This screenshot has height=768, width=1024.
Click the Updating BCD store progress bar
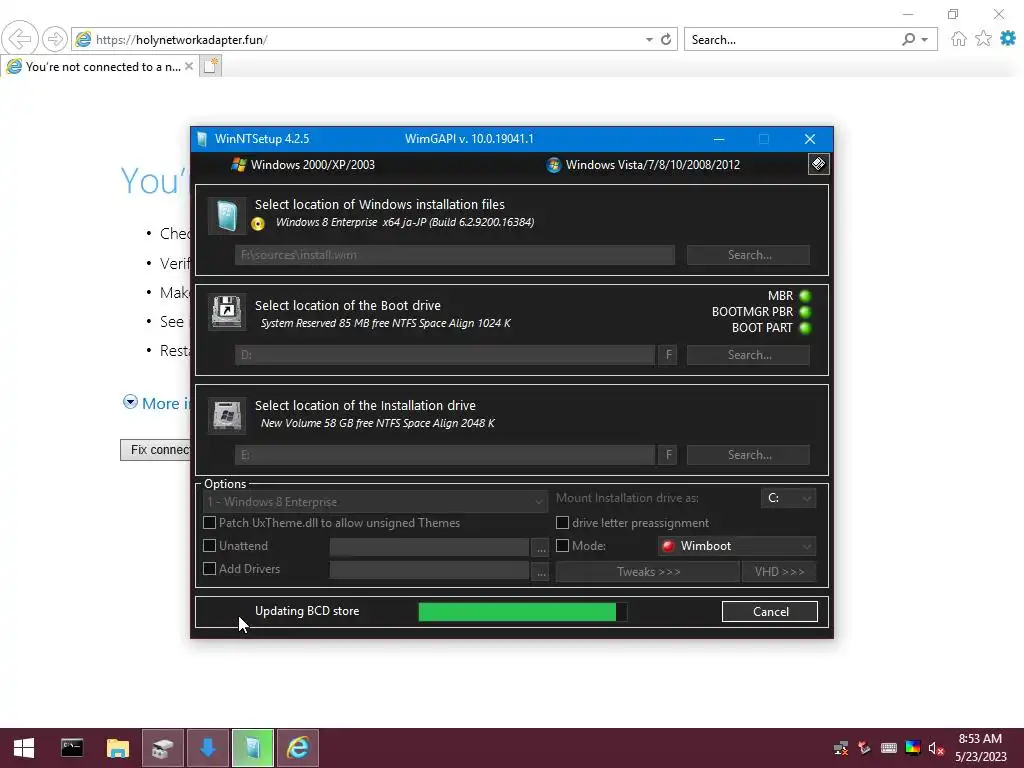[522, 612]
